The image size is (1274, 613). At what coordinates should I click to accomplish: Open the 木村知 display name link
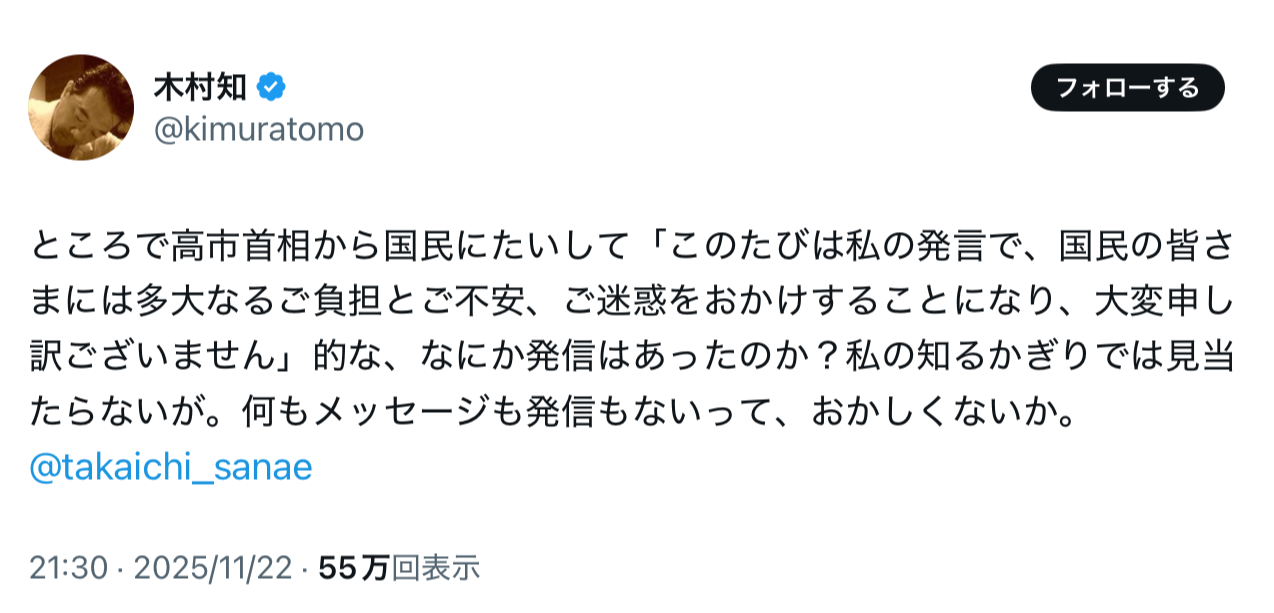point(200,88)
